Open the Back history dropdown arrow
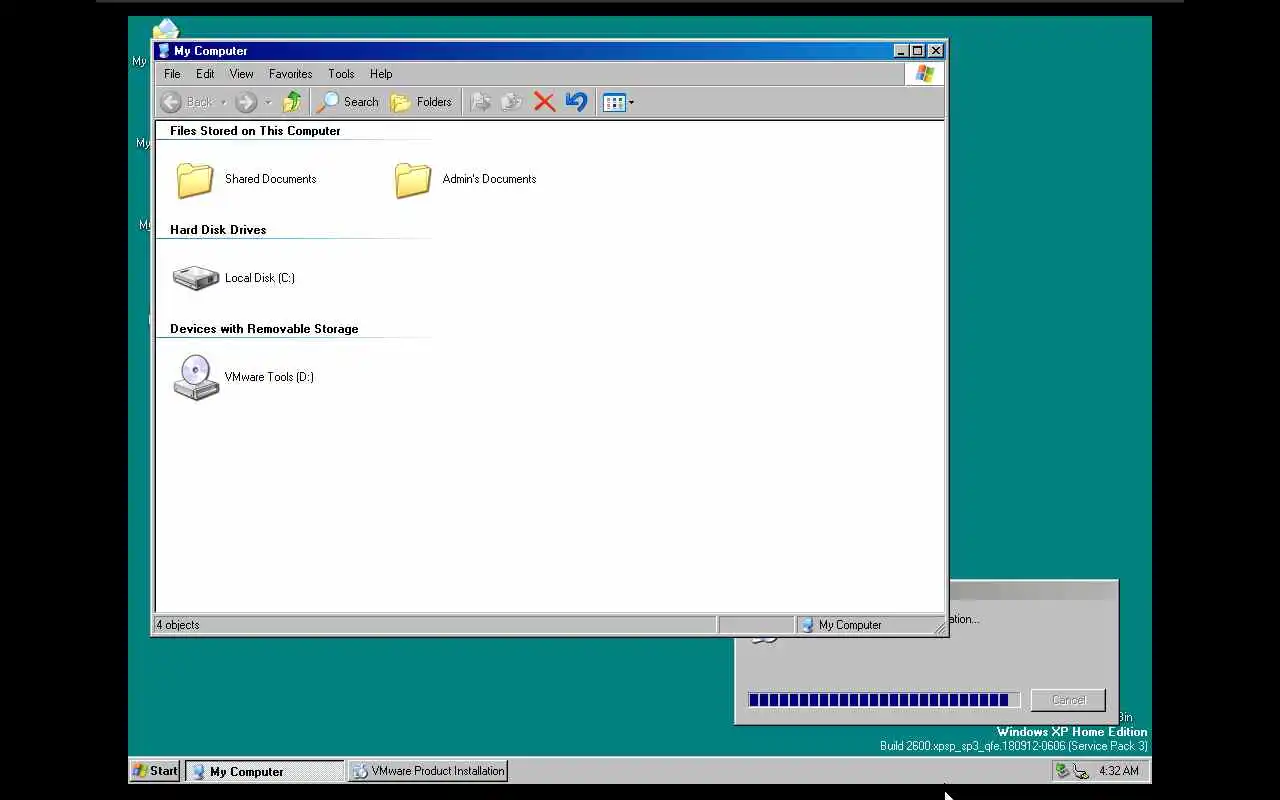1280x800 pixels. pos(223,102)
